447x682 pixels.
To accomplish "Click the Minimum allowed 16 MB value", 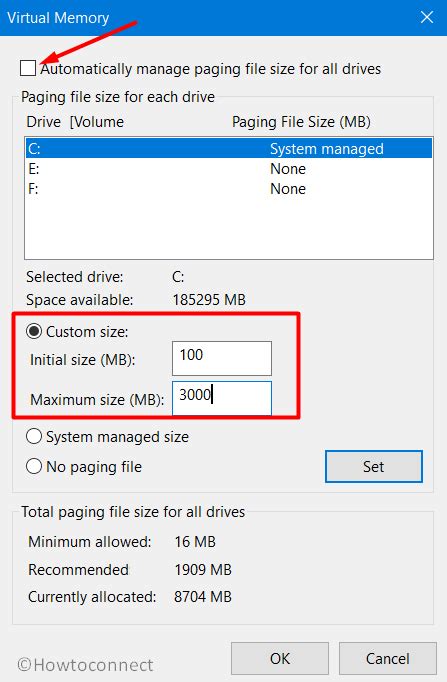I will 195,542.
